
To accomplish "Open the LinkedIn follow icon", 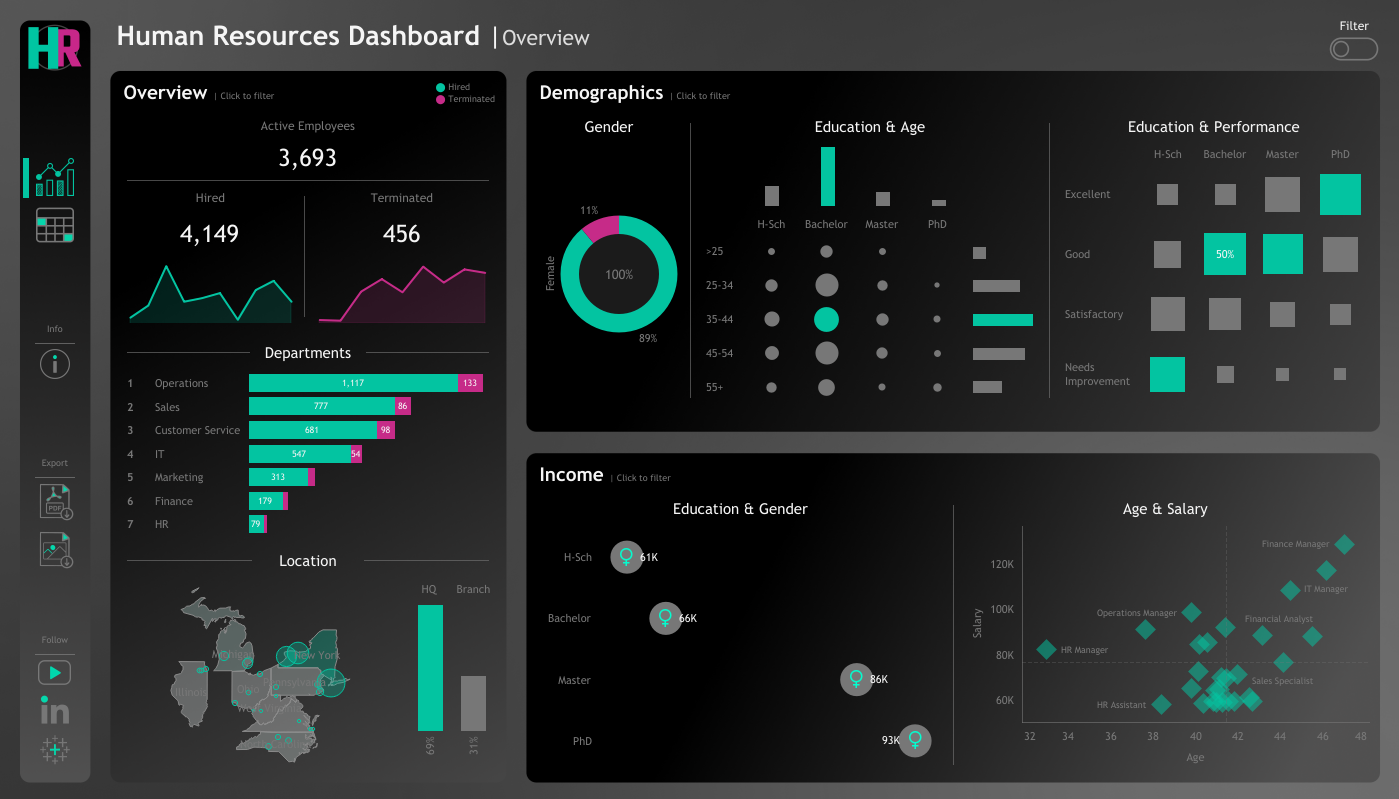I will click(55, 711).
